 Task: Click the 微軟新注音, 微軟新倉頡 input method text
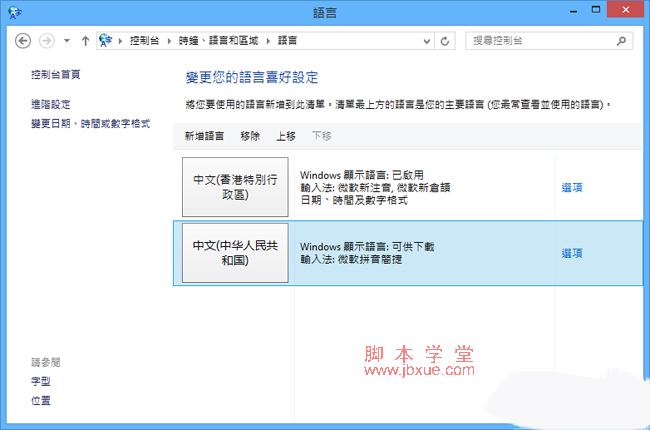(x=394, y=188)
